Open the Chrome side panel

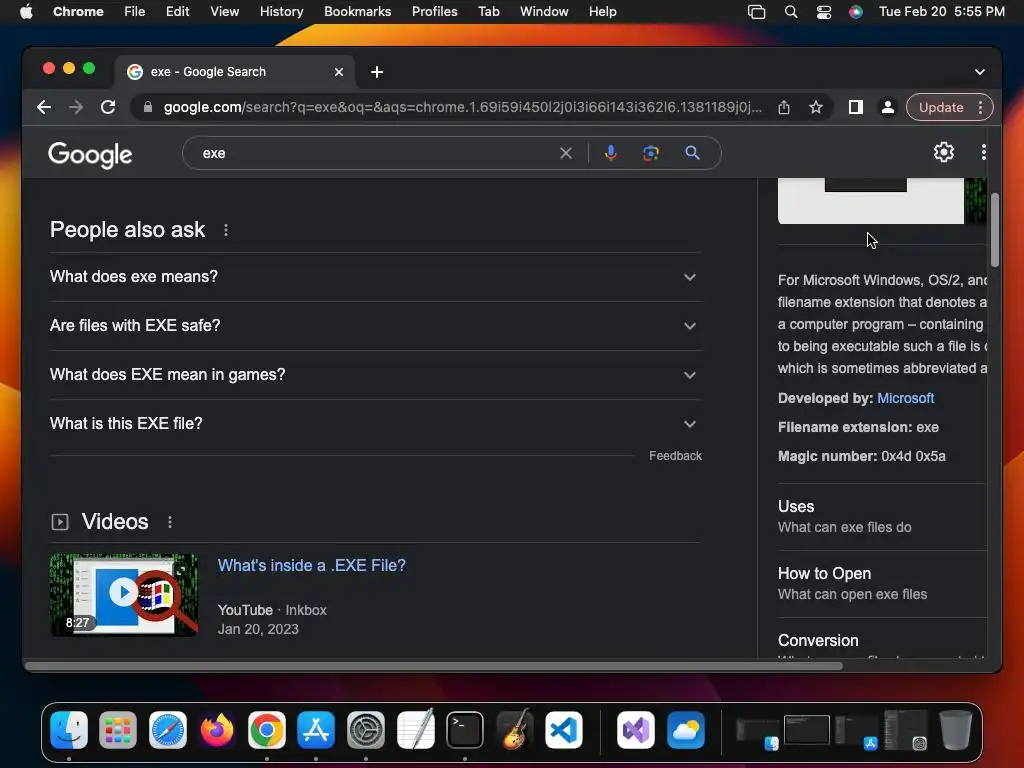[x=856, y=107]
